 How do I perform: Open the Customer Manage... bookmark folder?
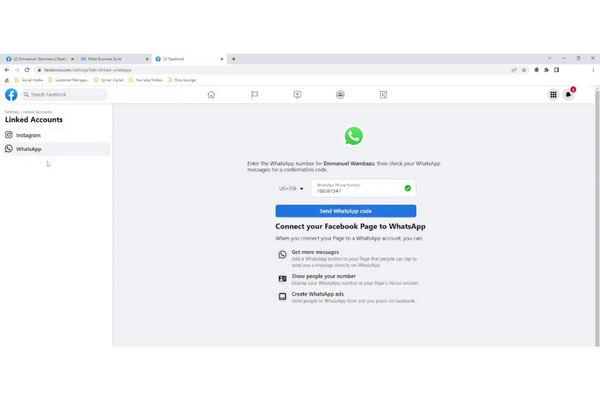pyautogui.click(x=68, y=80)
